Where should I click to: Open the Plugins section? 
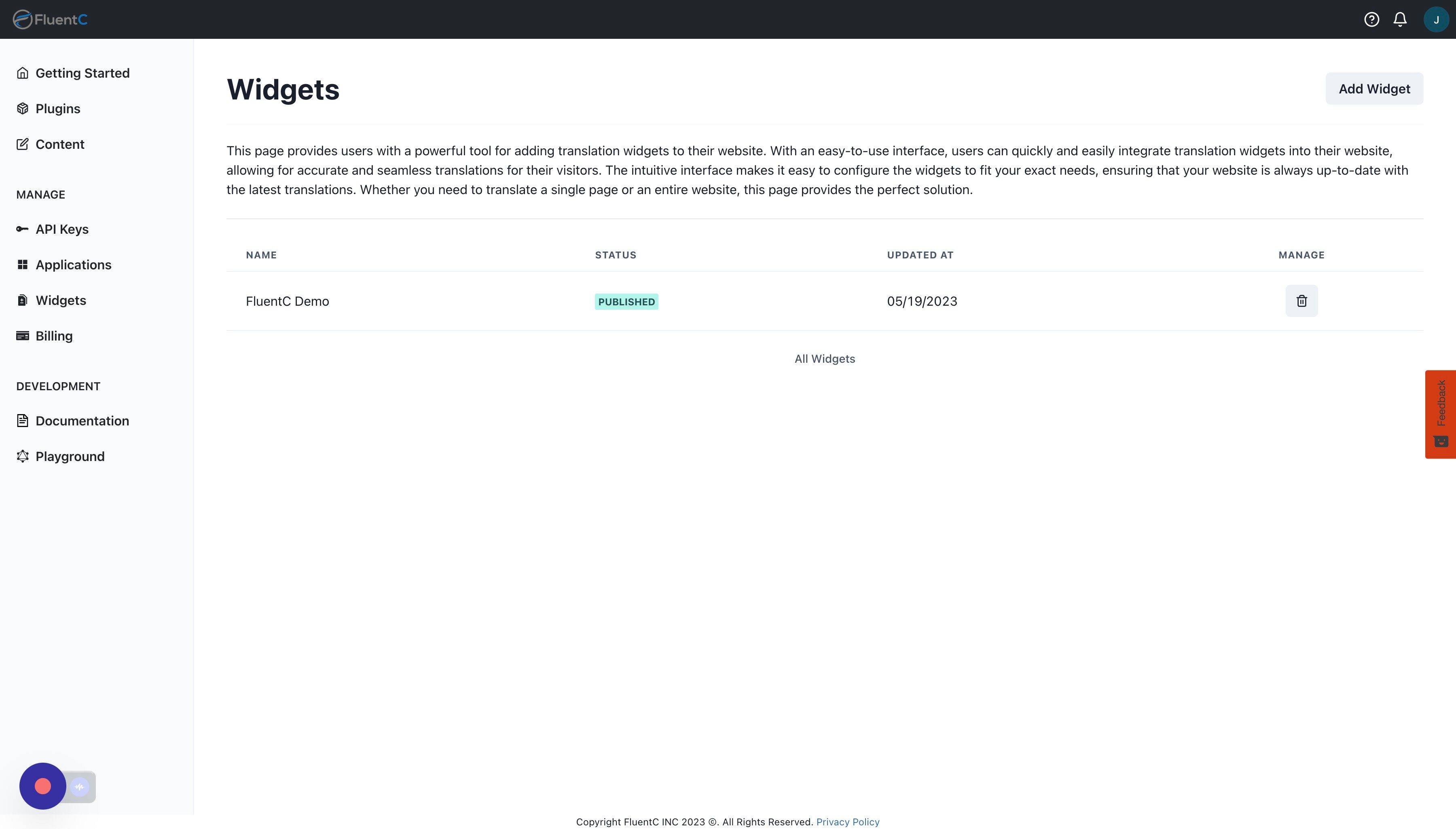pos(57,109)
